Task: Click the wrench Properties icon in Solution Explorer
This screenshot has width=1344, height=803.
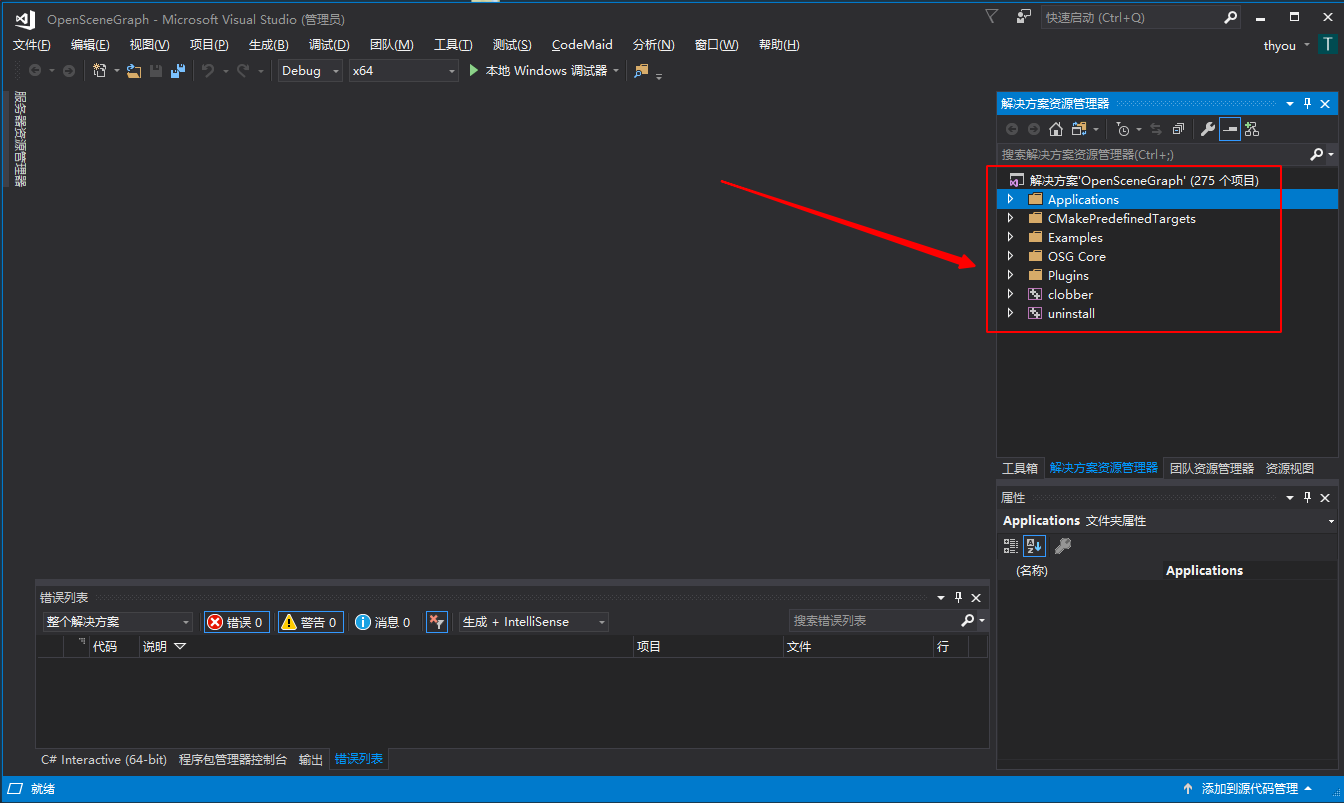Action: (x=1207, y=129)
